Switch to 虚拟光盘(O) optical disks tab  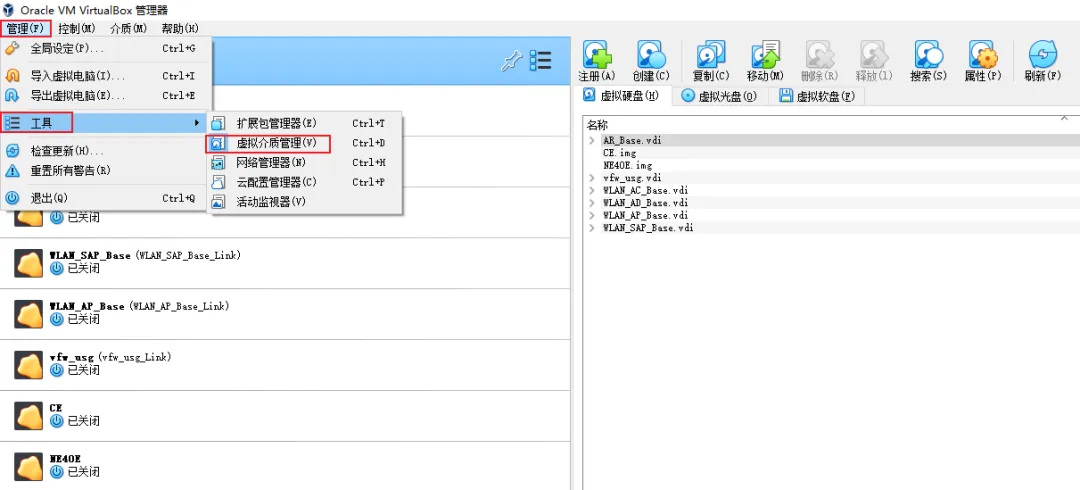coord(718,96)
